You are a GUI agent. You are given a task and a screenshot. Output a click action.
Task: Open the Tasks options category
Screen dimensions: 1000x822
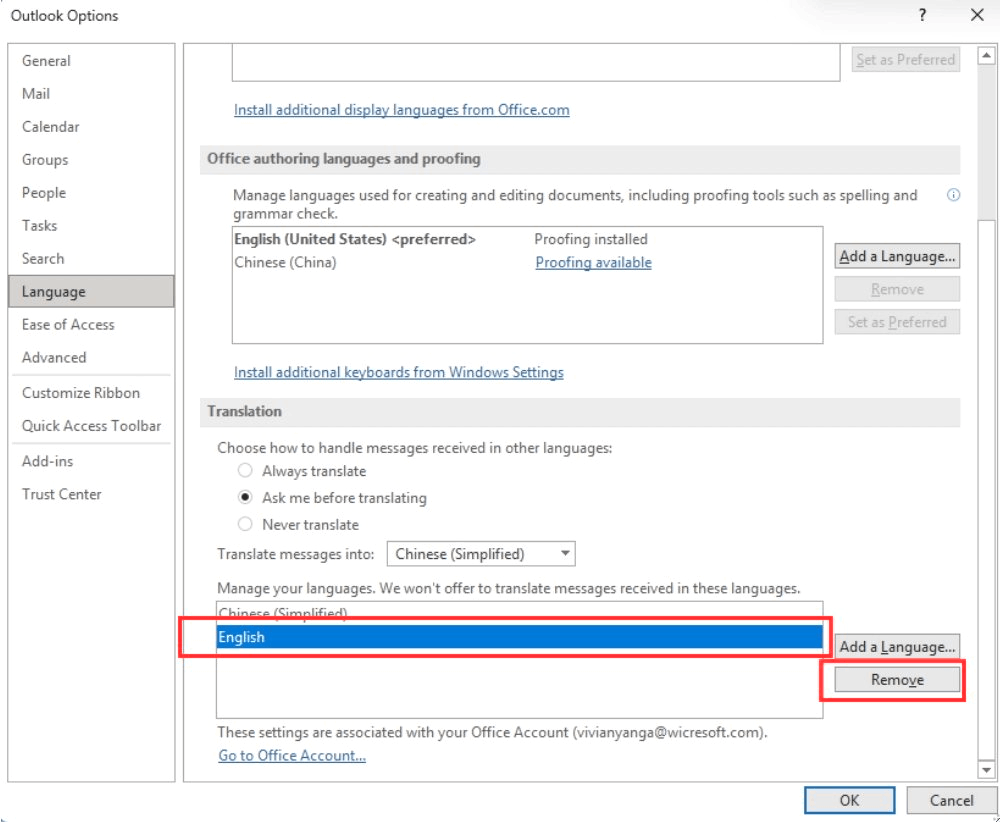coord(91,226)
